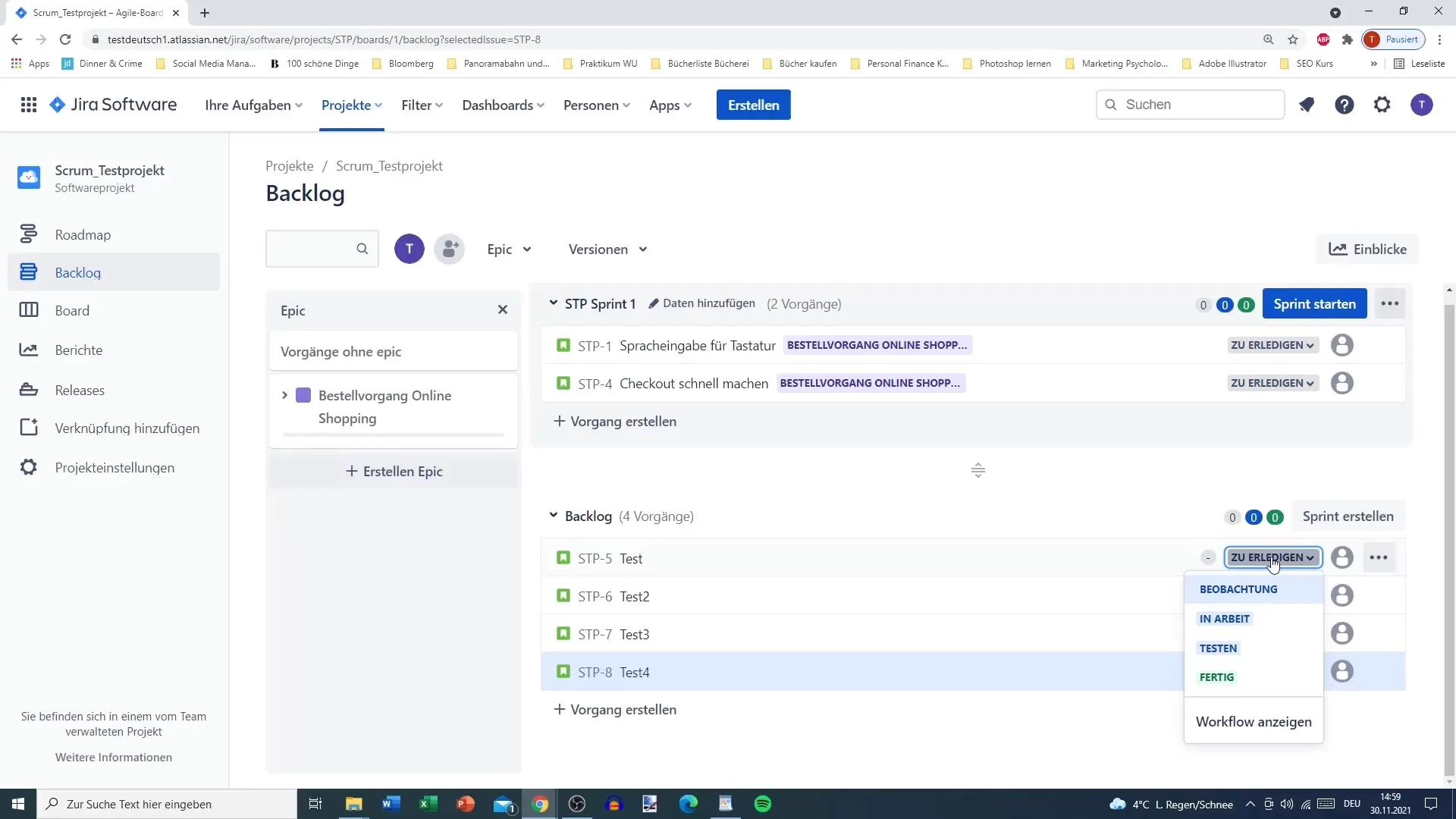Screen dimensions: 1456x819
Task: Click the Suchen magnifier icon
Action: click(1112, 105)
